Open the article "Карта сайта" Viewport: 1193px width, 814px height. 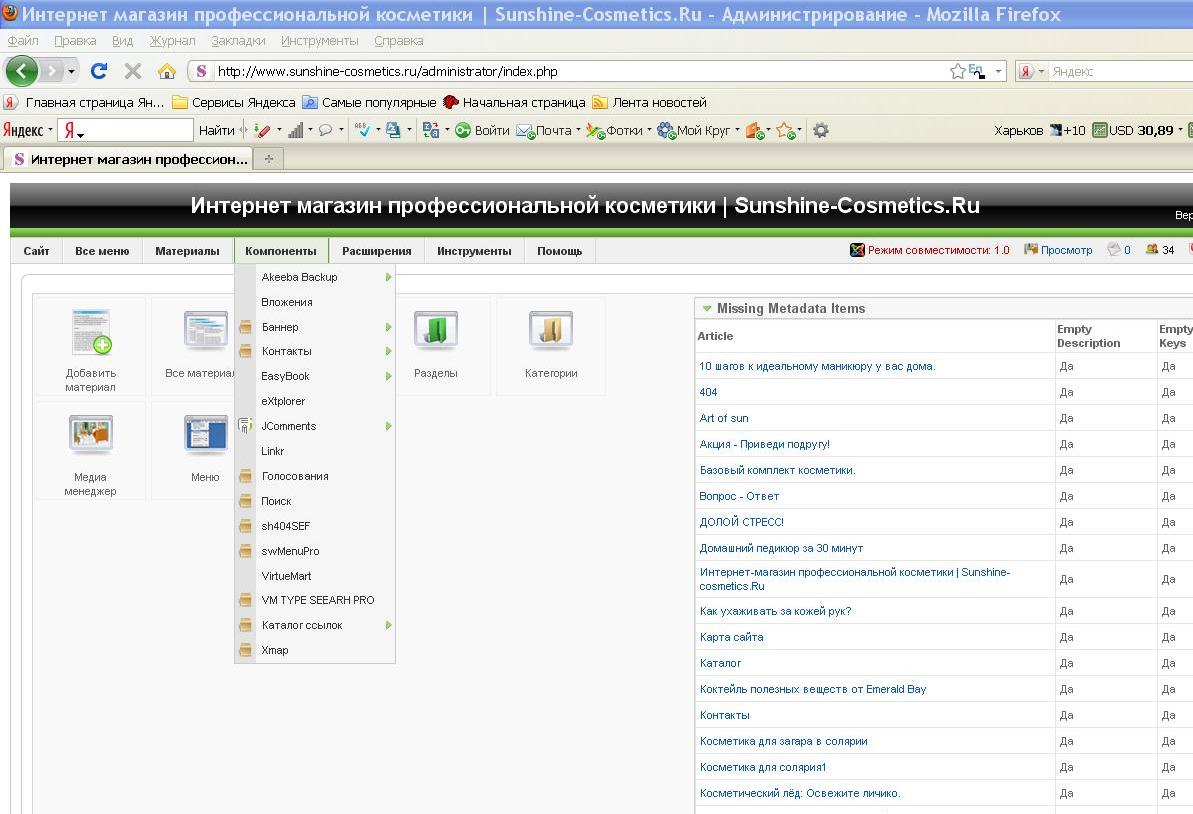(731, 637)
